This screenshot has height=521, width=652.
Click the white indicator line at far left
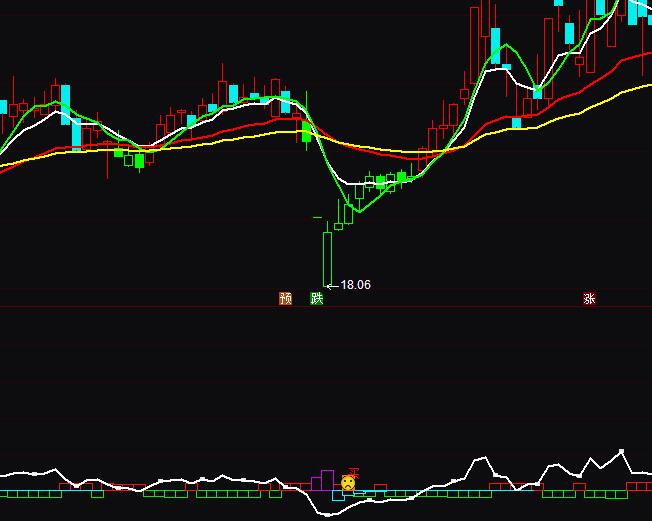[x=5, y=473]
